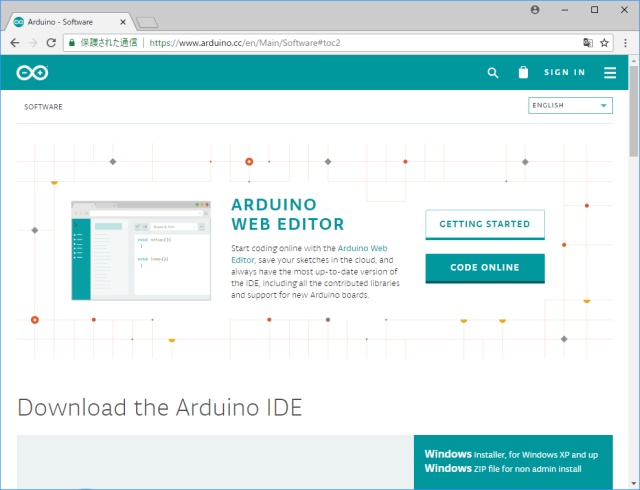Open the shopping bag cart icon
Screen dimensions: 640x490
(523, 72)
